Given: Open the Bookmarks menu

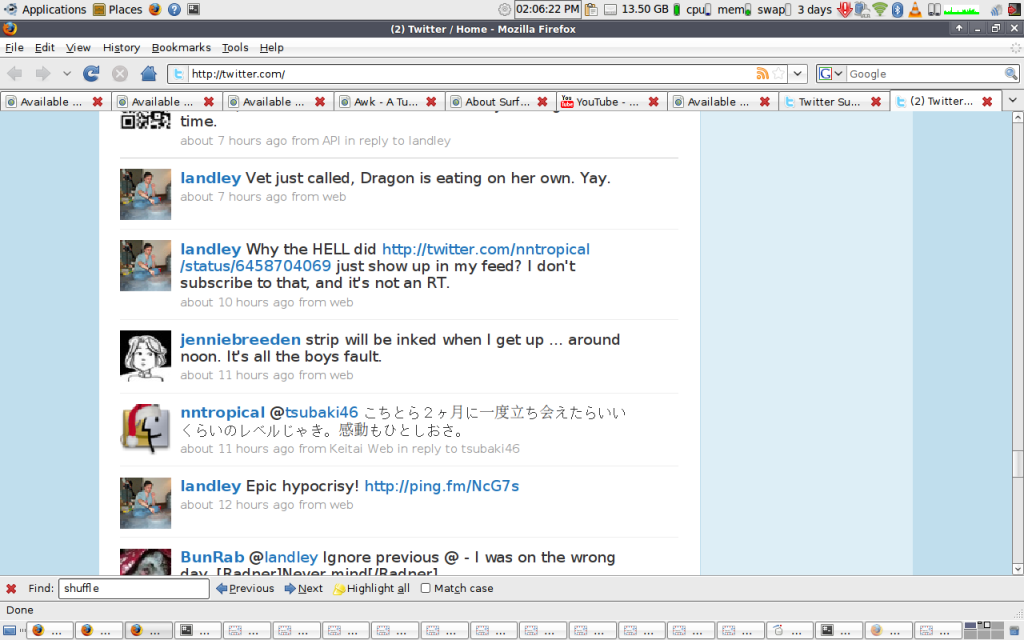Looking at the screenshot, I should coord(181,47).
